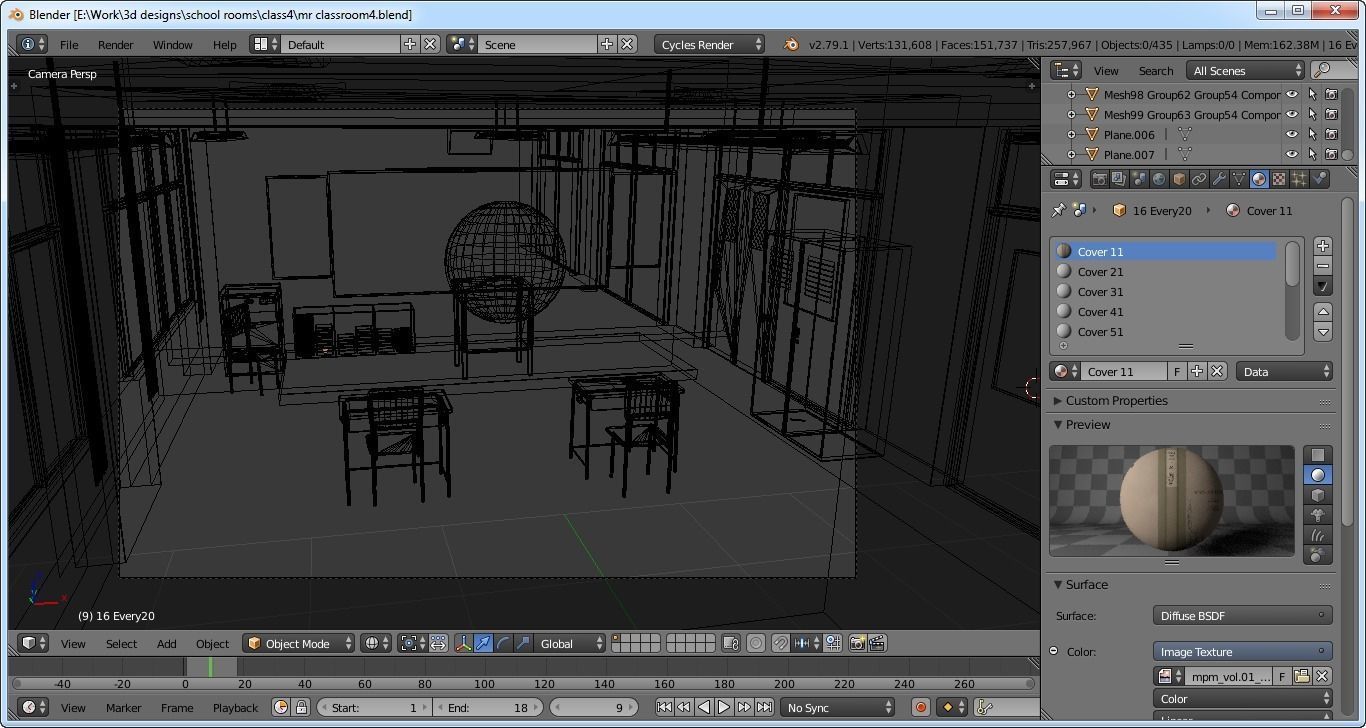Screen dimensions: 1366x728
Task: Add a new material slot with plus
Action: tap(1323, 246)
